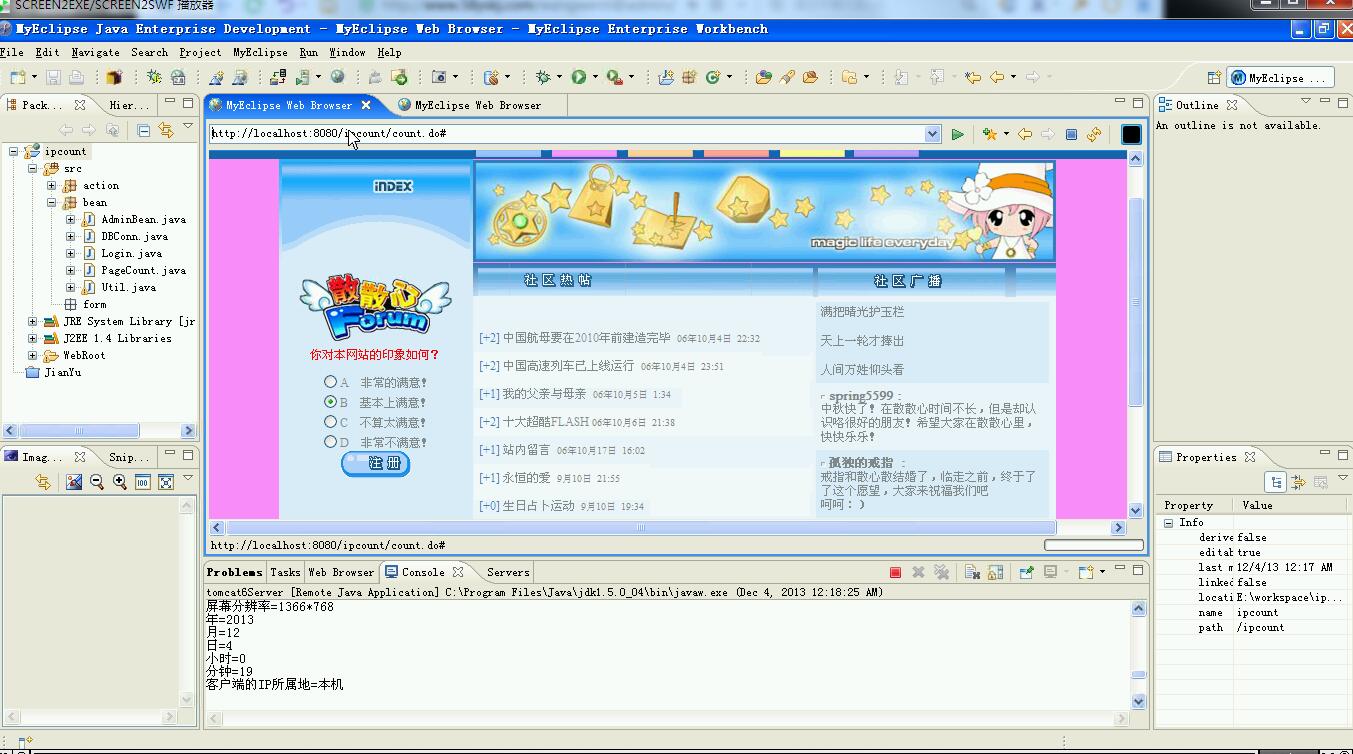Switch to the Tasks tab
The height and width of the screenshot is (754, 1353).
coord(285,572)
